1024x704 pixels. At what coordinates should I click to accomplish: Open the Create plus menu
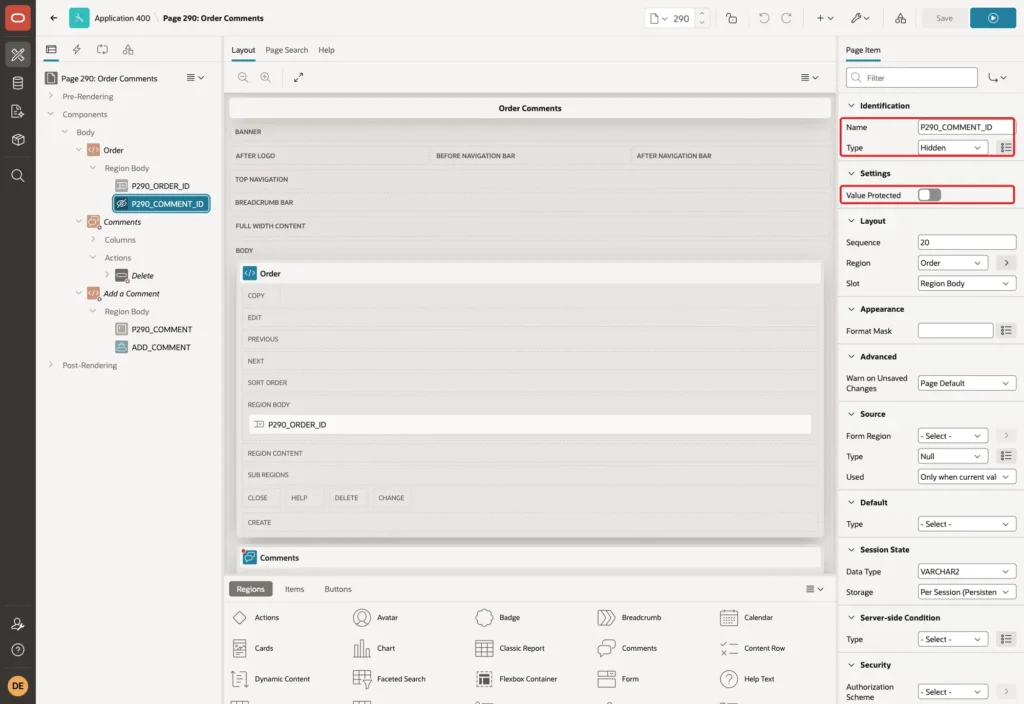click(x=825, y=18)
